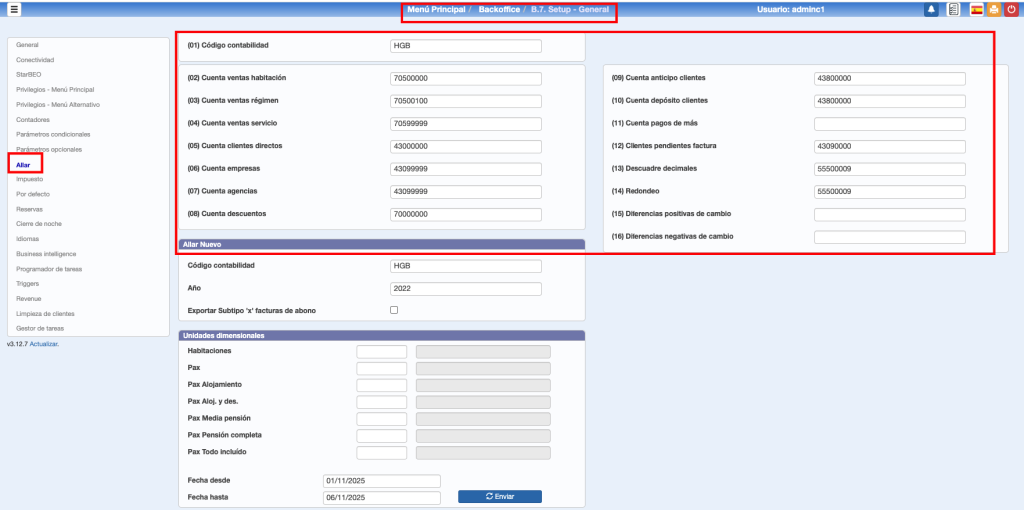1024x510 pixels.
Task: Open Conectividad in the sidebar
Action: (35, 60)
